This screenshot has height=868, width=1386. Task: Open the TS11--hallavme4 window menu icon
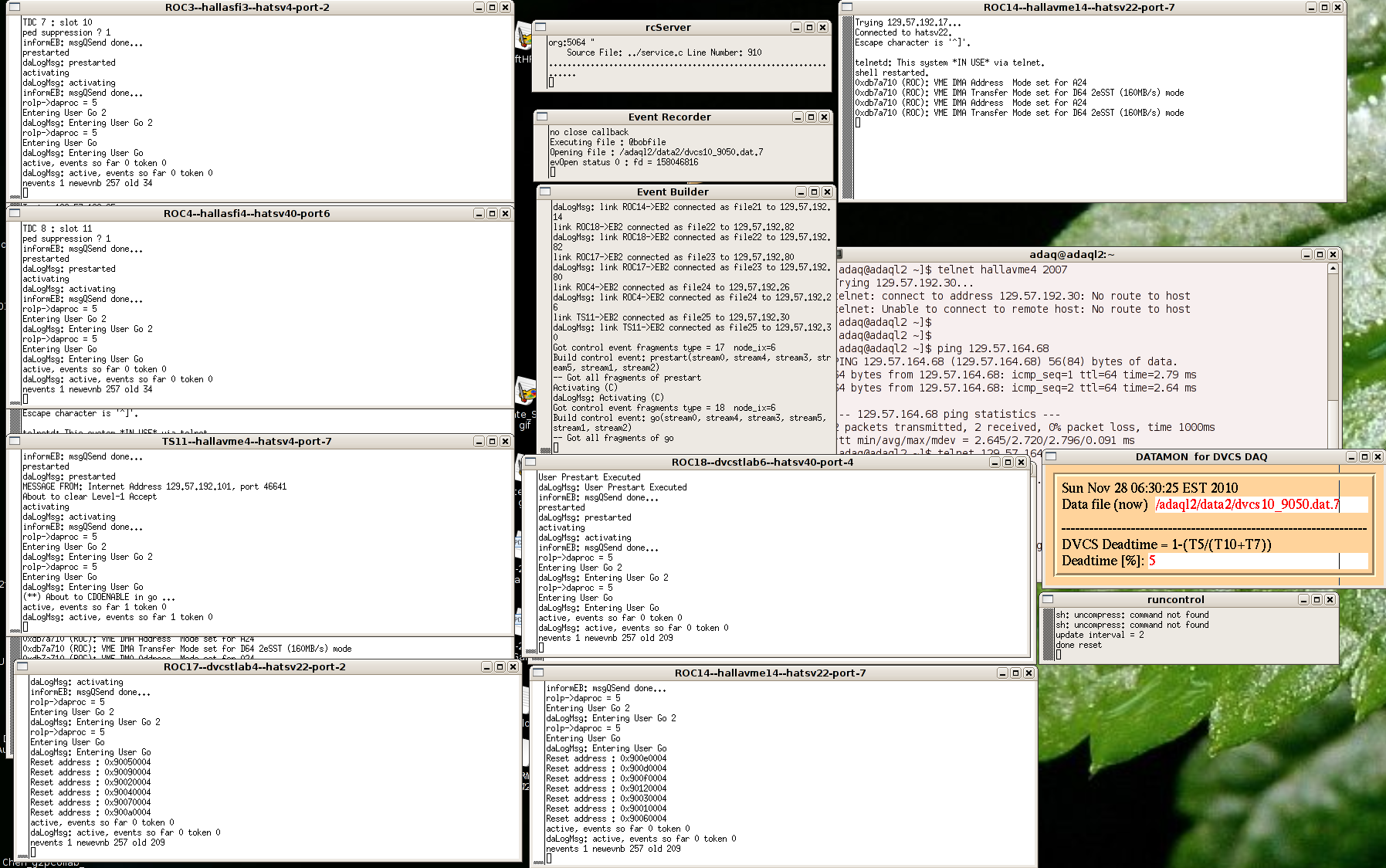click(14, 441)
